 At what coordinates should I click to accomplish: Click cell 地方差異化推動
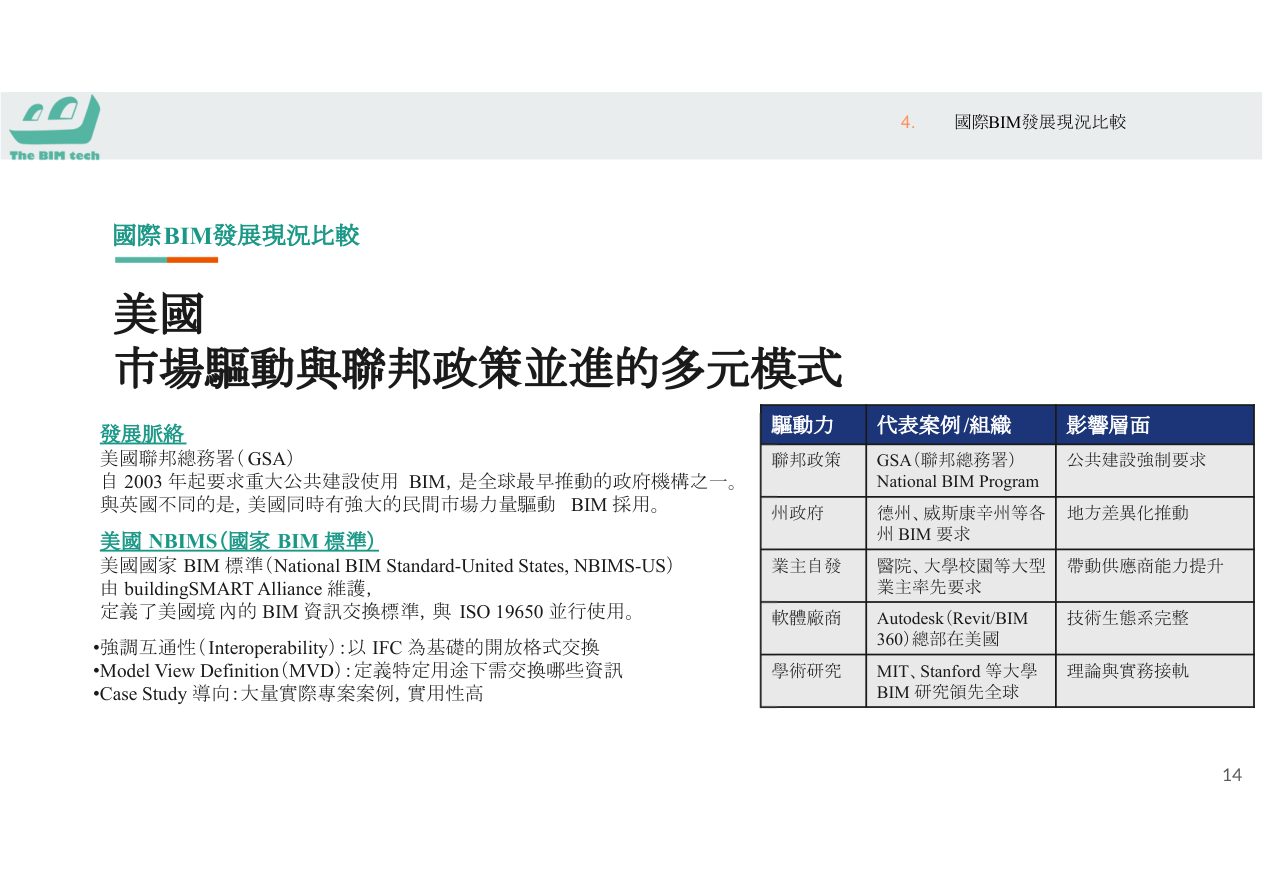click(1155, 523)
